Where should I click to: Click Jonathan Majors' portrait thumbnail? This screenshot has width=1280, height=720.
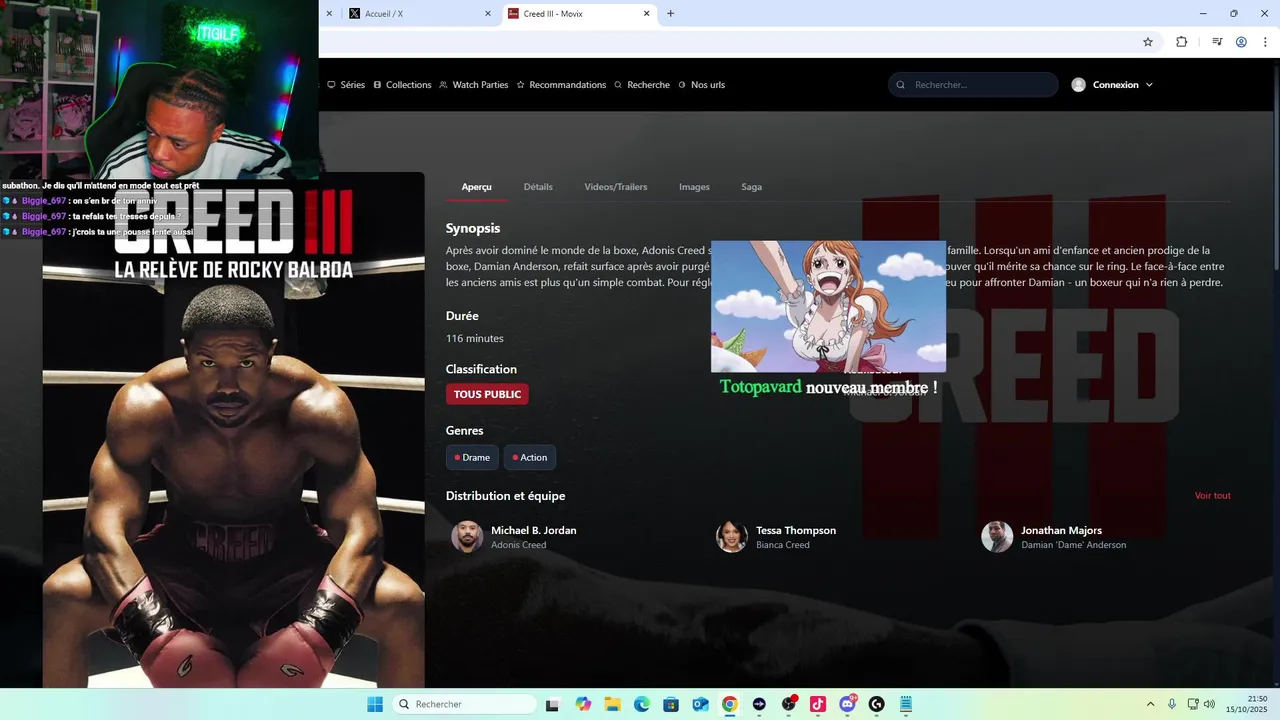(x=997, y=537)
